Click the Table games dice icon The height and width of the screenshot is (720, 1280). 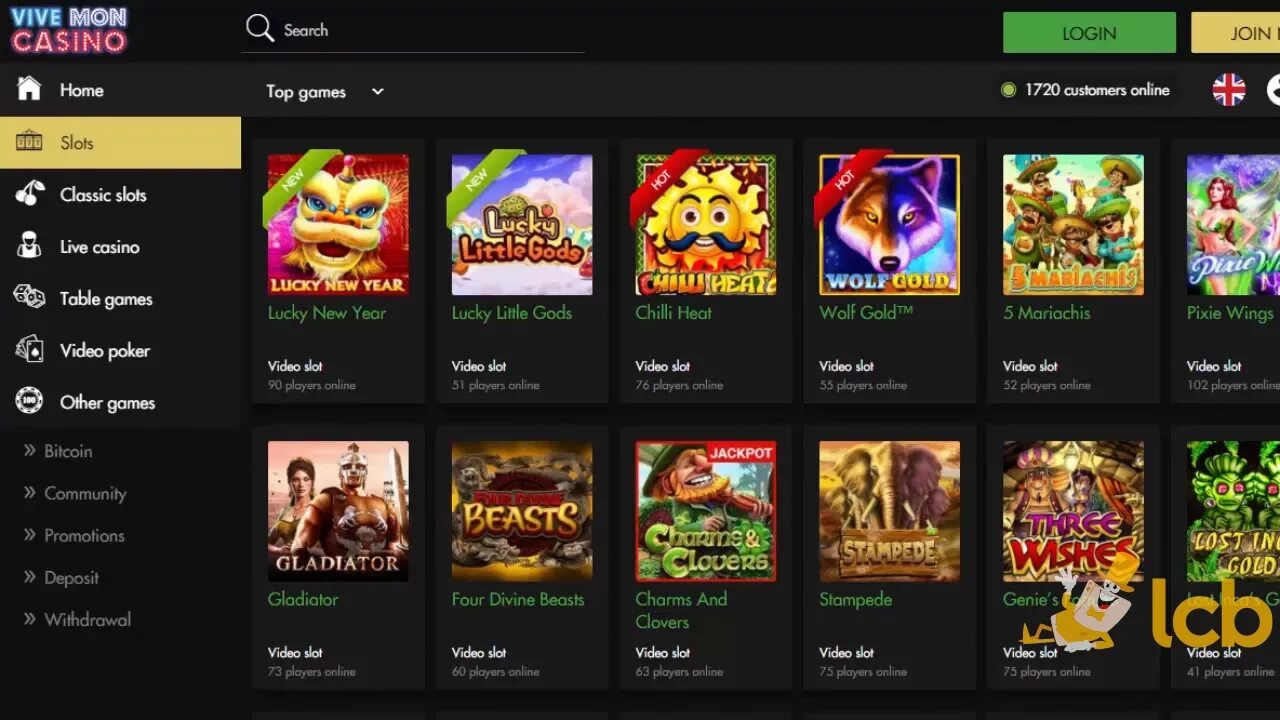29,298
